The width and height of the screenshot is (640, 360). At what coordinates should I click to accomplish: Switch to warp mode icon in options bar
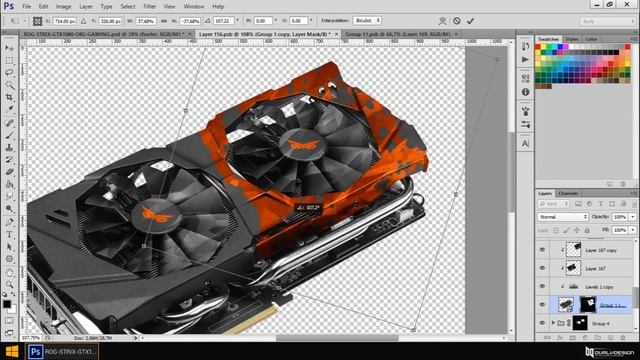(x=442, y=21)
